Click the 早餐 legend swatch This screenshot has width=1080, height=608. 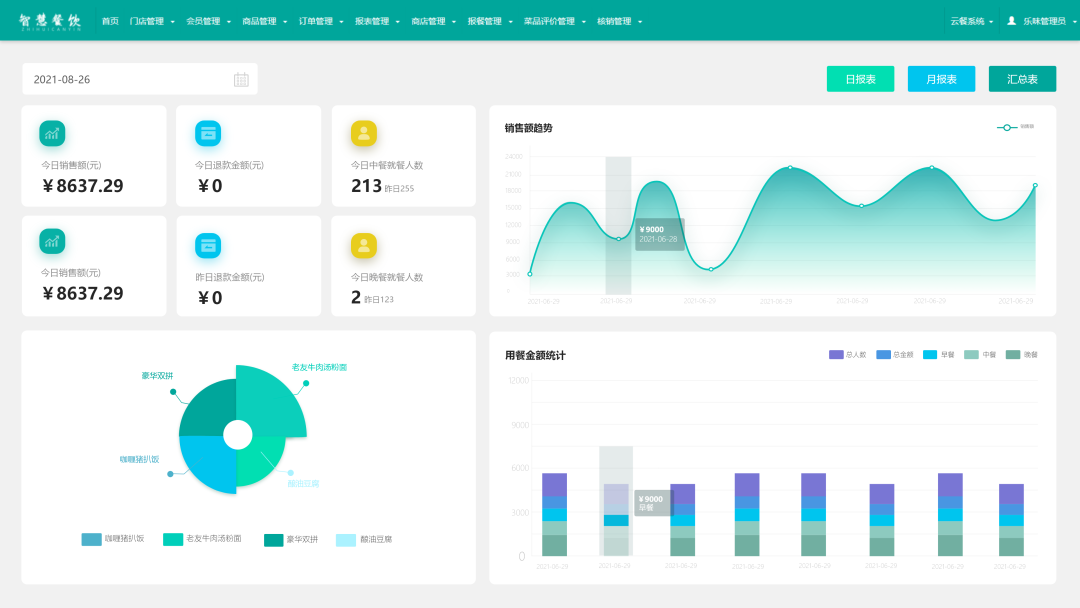coord(930,355)
